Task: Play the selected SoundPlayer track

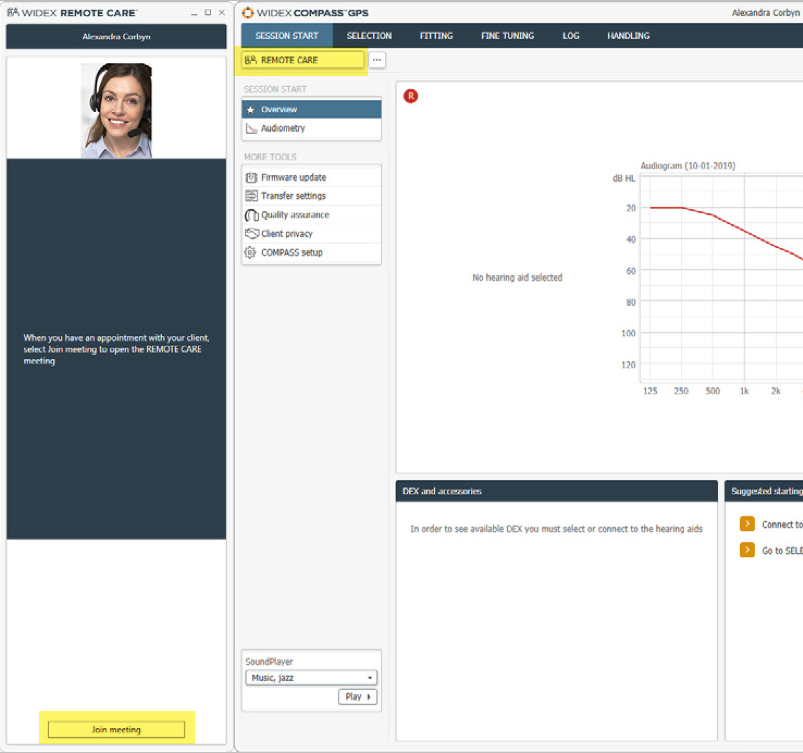Action: click(x=357, y=697)
